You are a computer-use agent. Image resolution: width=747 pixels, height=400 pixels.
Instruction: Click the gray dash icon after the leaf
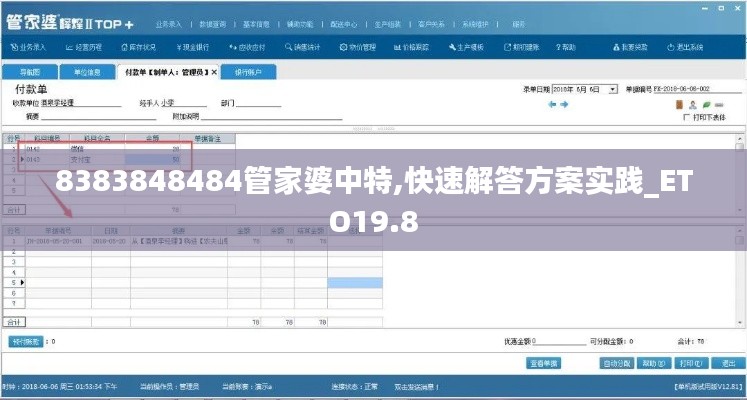click(719, 105)
